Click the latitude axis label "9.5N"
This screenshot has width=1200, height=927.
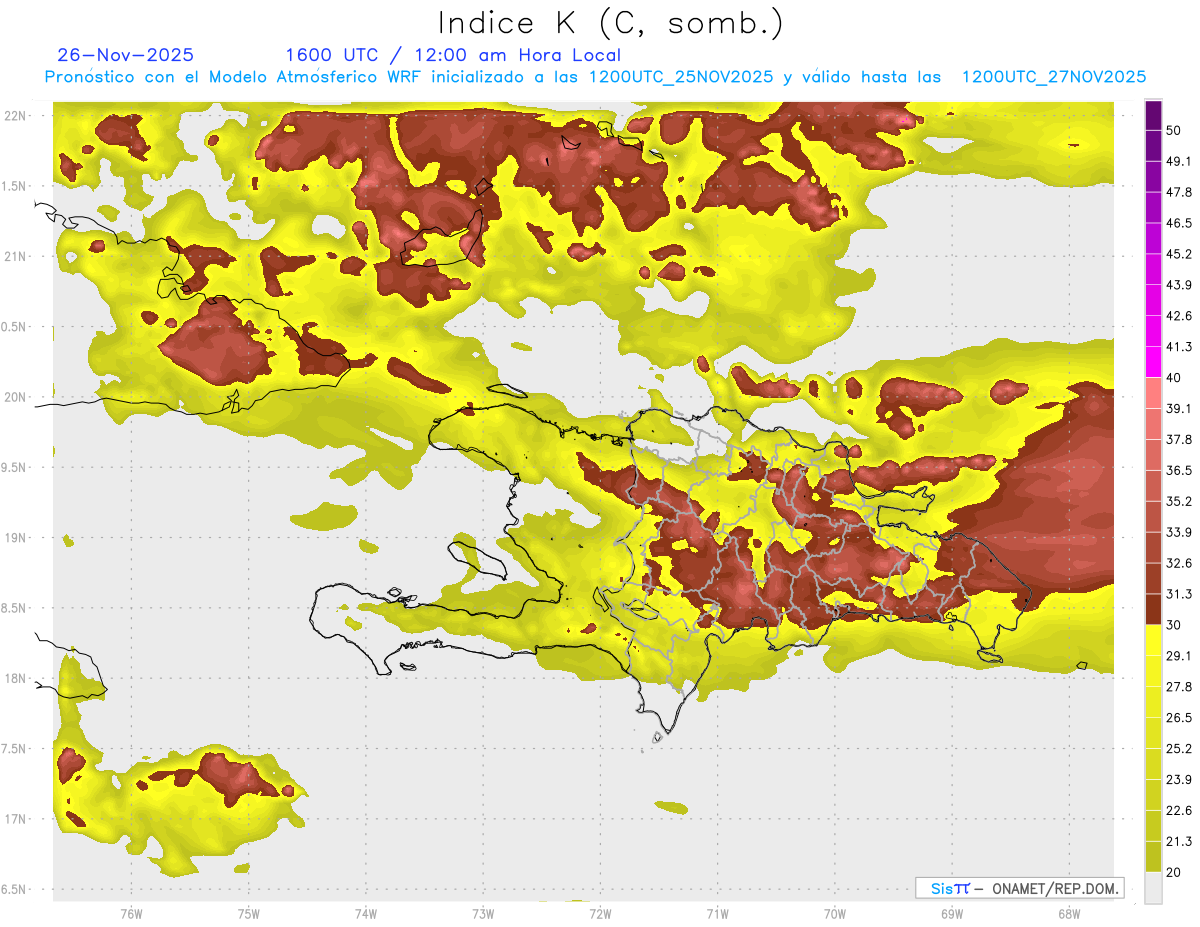(x=14, y=467)
